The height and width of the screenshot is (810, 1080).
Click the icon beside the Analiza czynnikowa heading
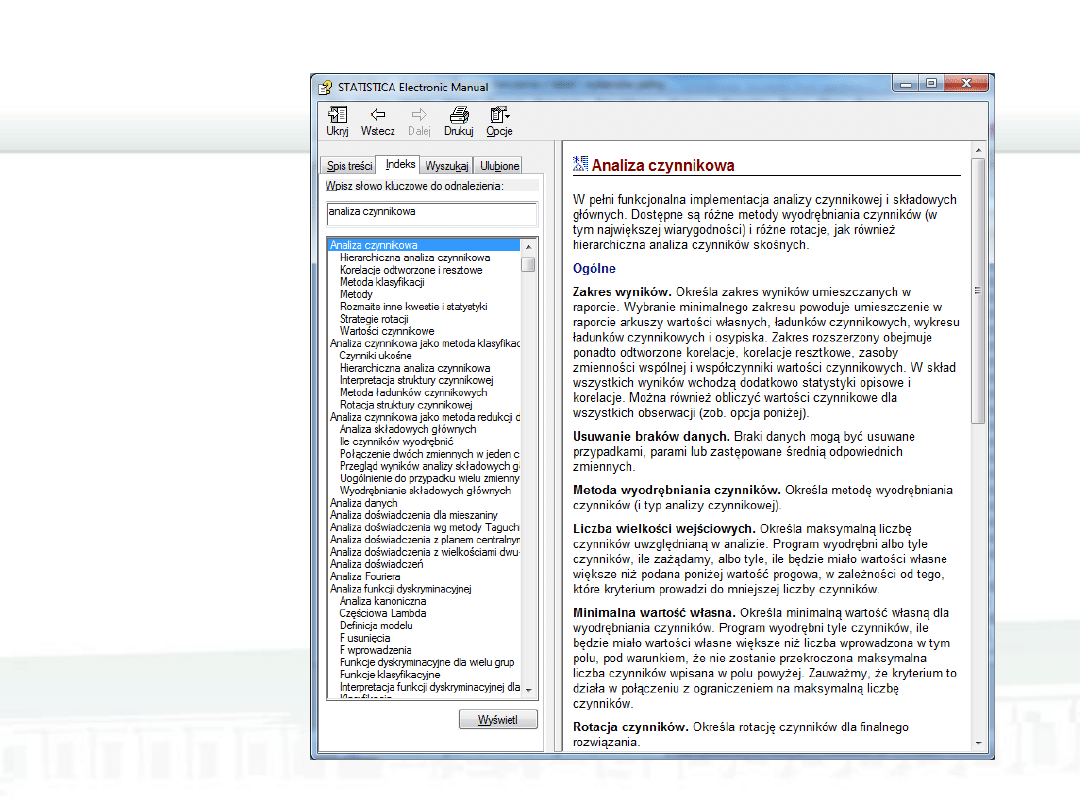[x=580, y=165]
